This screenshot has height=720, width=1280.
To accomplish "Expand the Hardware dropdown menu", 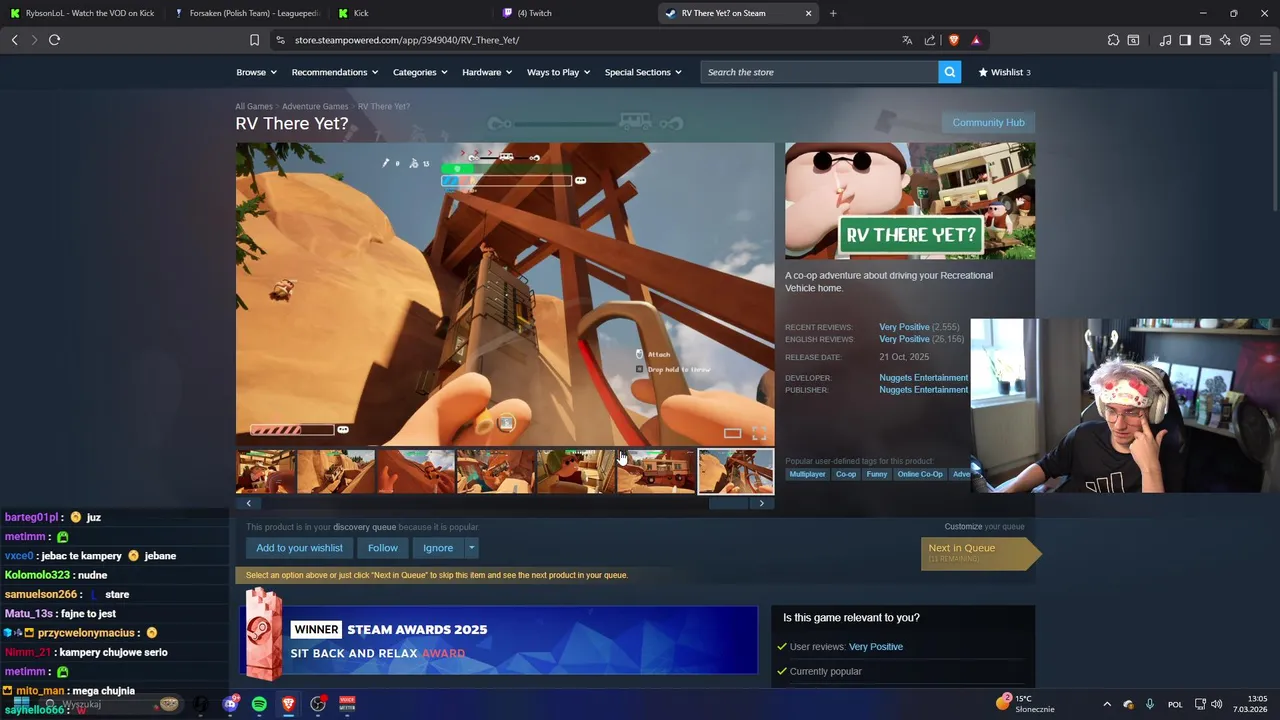I will tap(487, 72).
